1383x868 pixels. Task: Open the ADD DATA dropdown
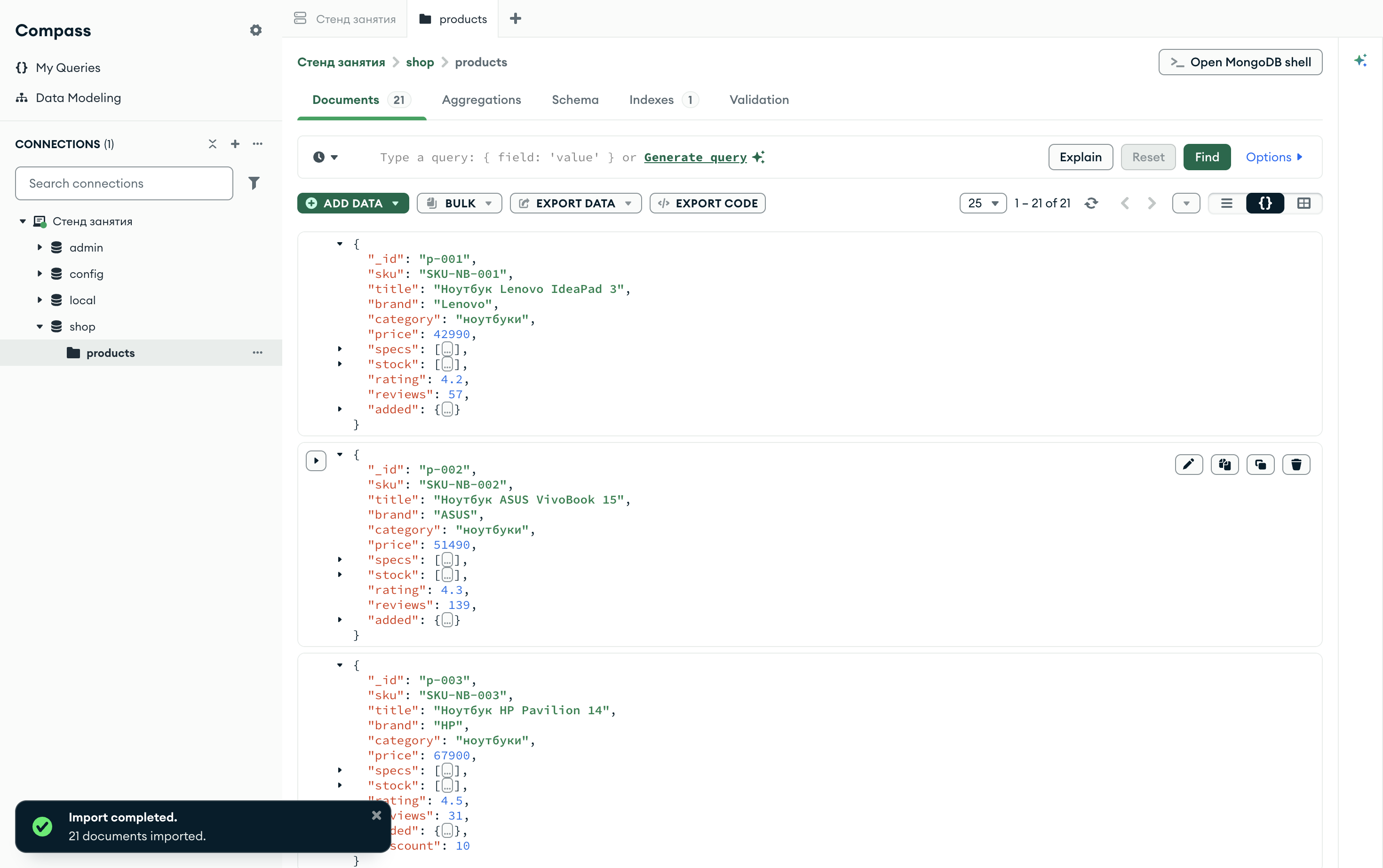click(353, 203)
